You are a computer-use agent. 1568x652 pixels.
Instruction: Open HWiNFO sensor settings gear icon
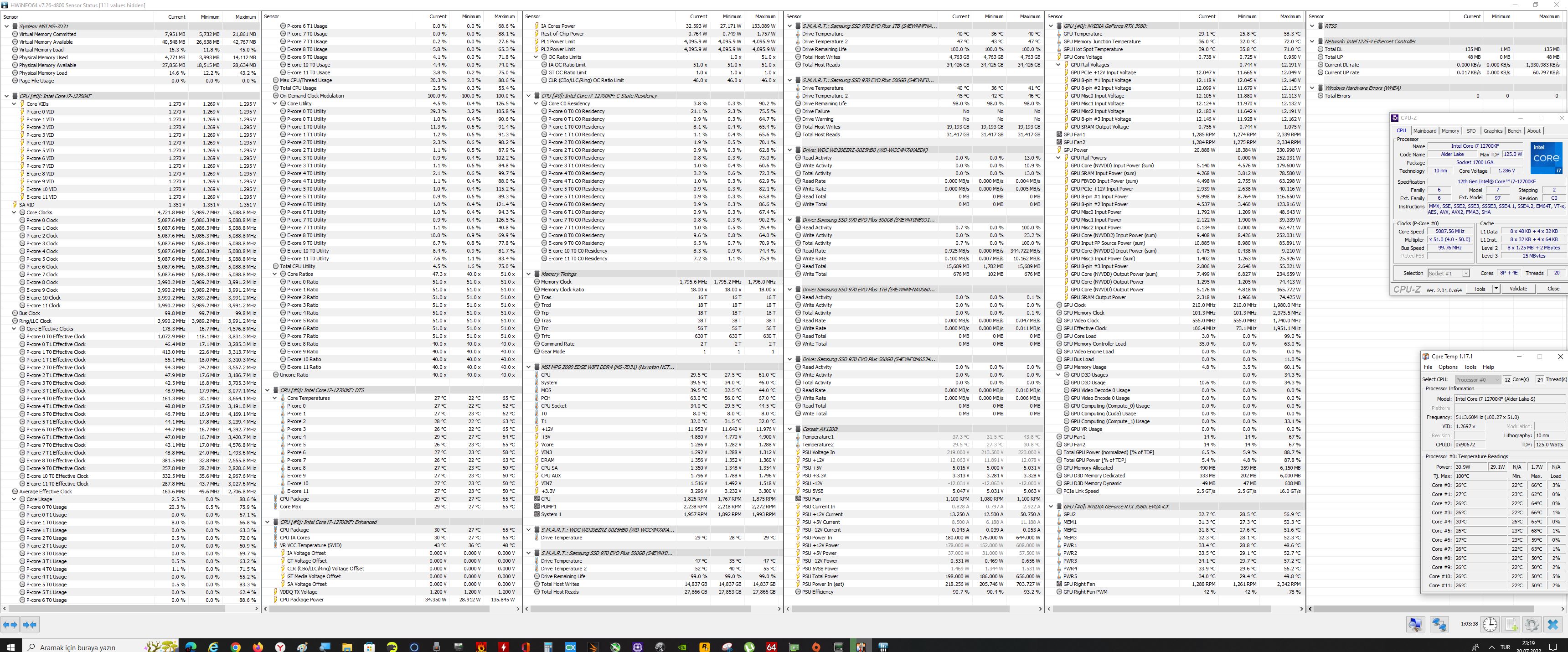[x=1532, y=624]
